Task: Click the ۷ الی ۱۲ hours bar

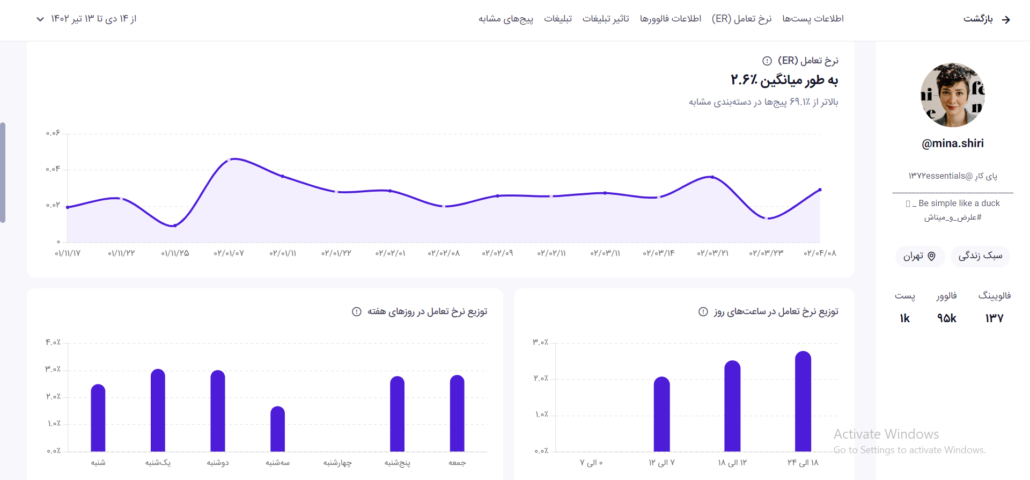Action: [662, 414]
